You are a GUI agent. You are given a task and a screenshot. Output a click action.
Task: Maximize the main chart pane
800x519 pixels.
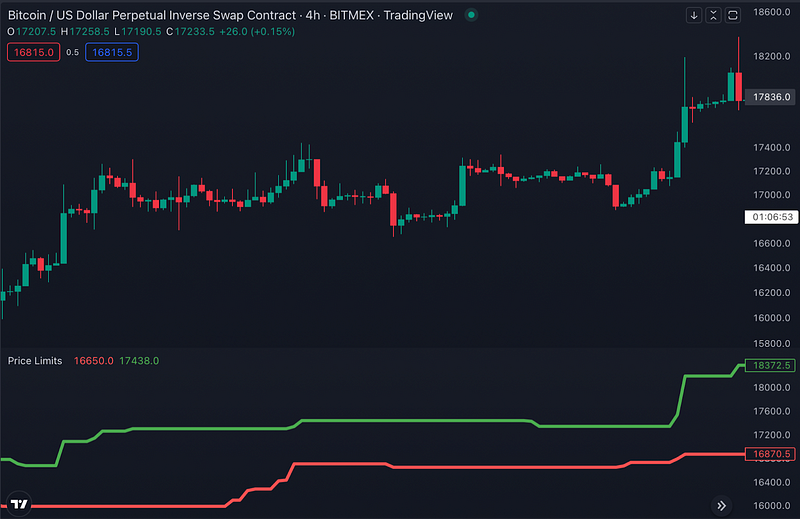tap(733, 15)
